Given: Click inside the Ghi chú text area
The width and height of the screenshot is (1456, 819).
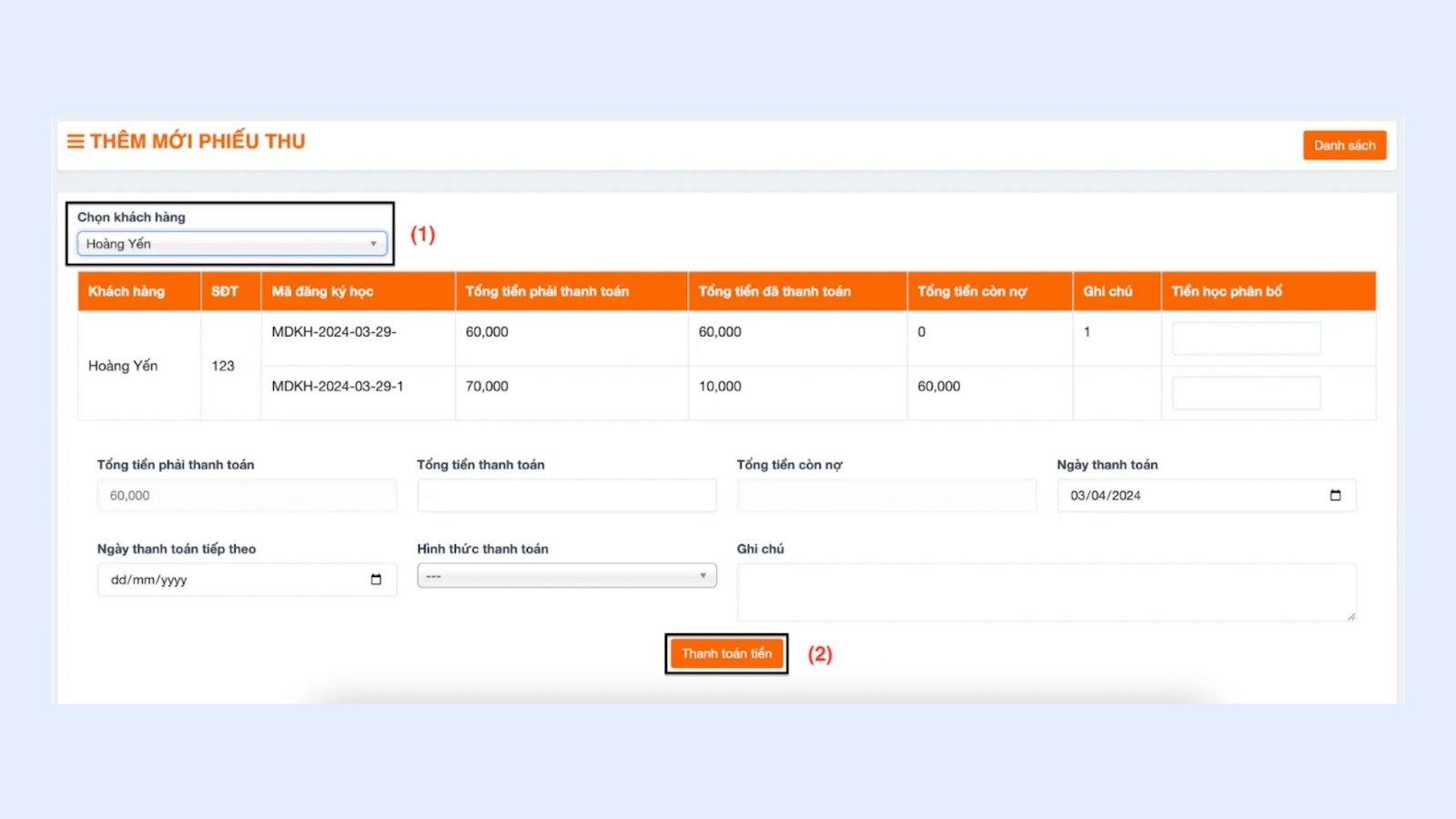Looking at the screenshot, I should (x=1046, y=591).
